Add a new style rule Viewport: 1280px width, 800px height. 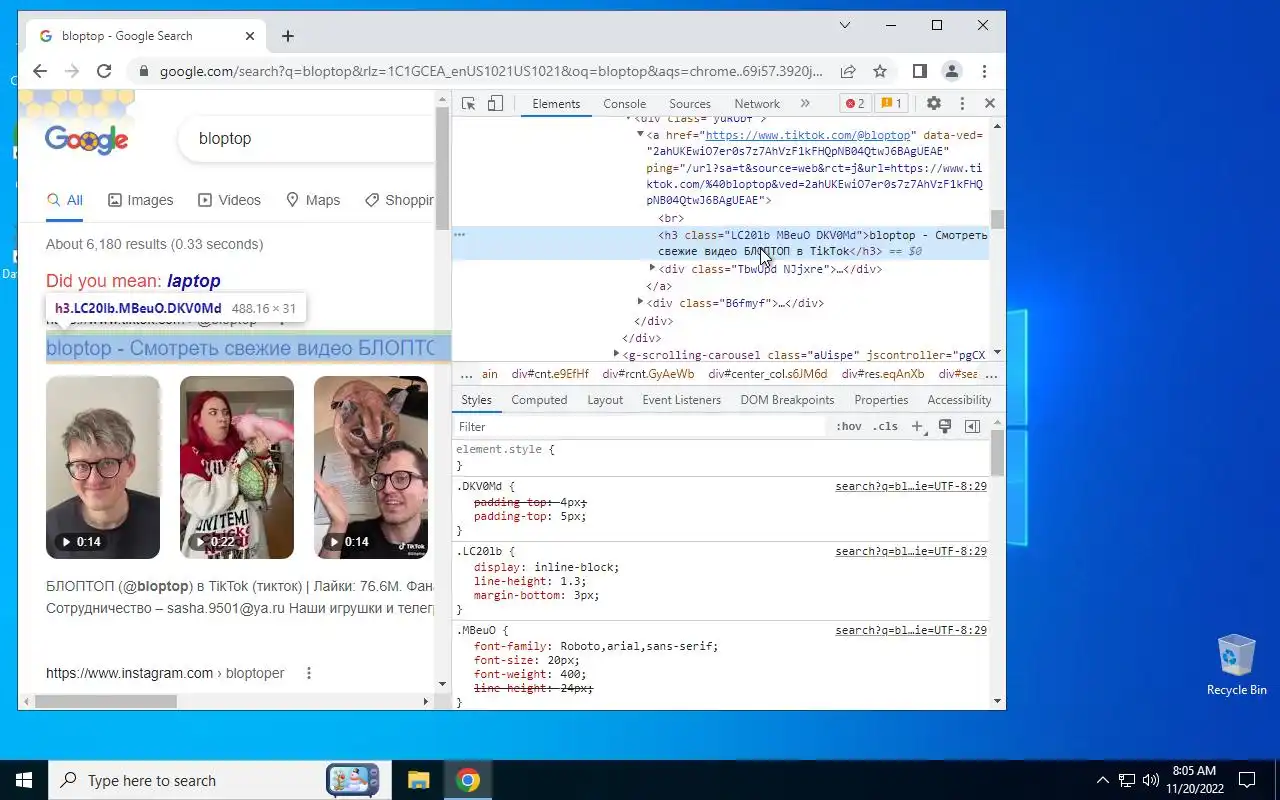pyautogui.click(x=917, y=427)
